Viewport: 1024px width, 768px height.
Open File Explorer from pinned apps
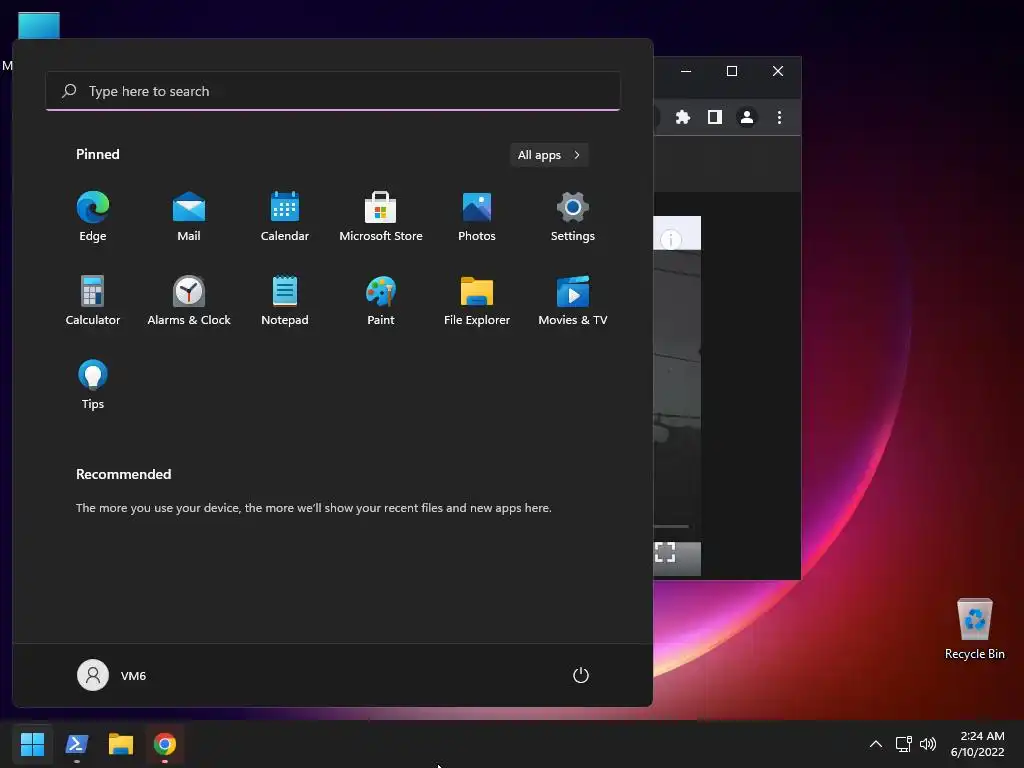click(477, 300)
